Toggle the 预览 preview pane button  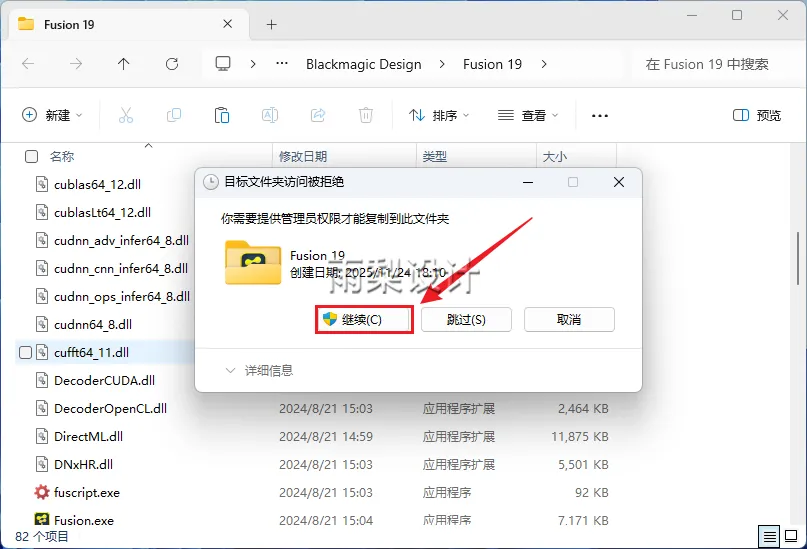coord(757,115)
